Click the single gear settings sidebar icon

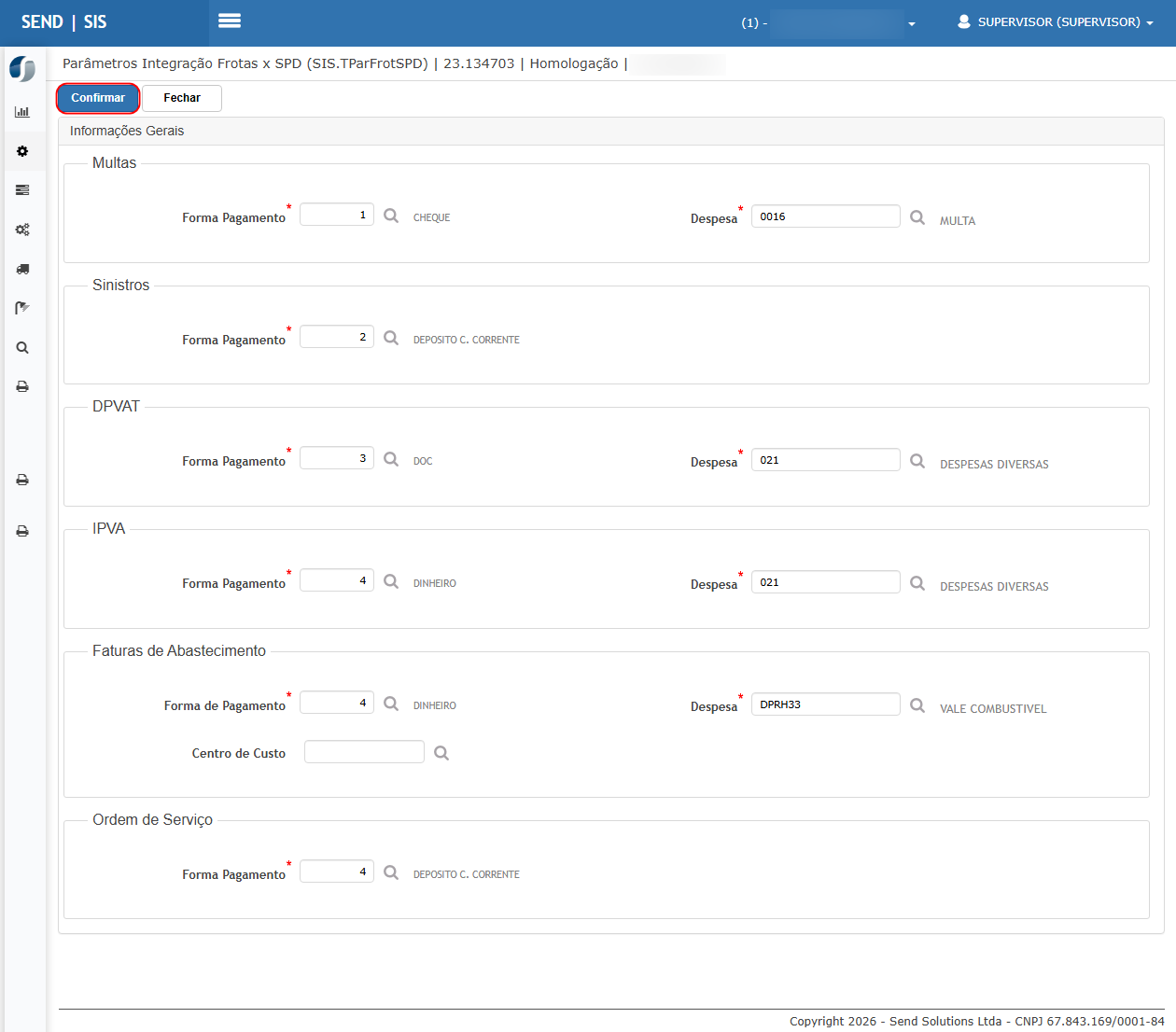[22, 151]
